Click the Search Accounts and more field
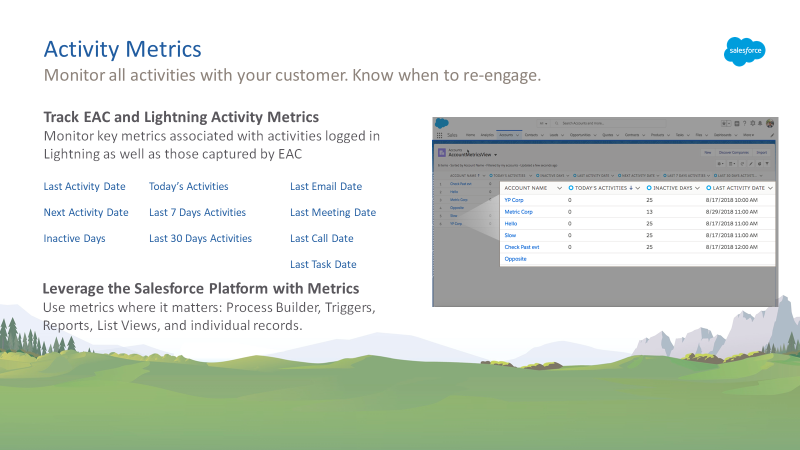 tap(609, 123)
